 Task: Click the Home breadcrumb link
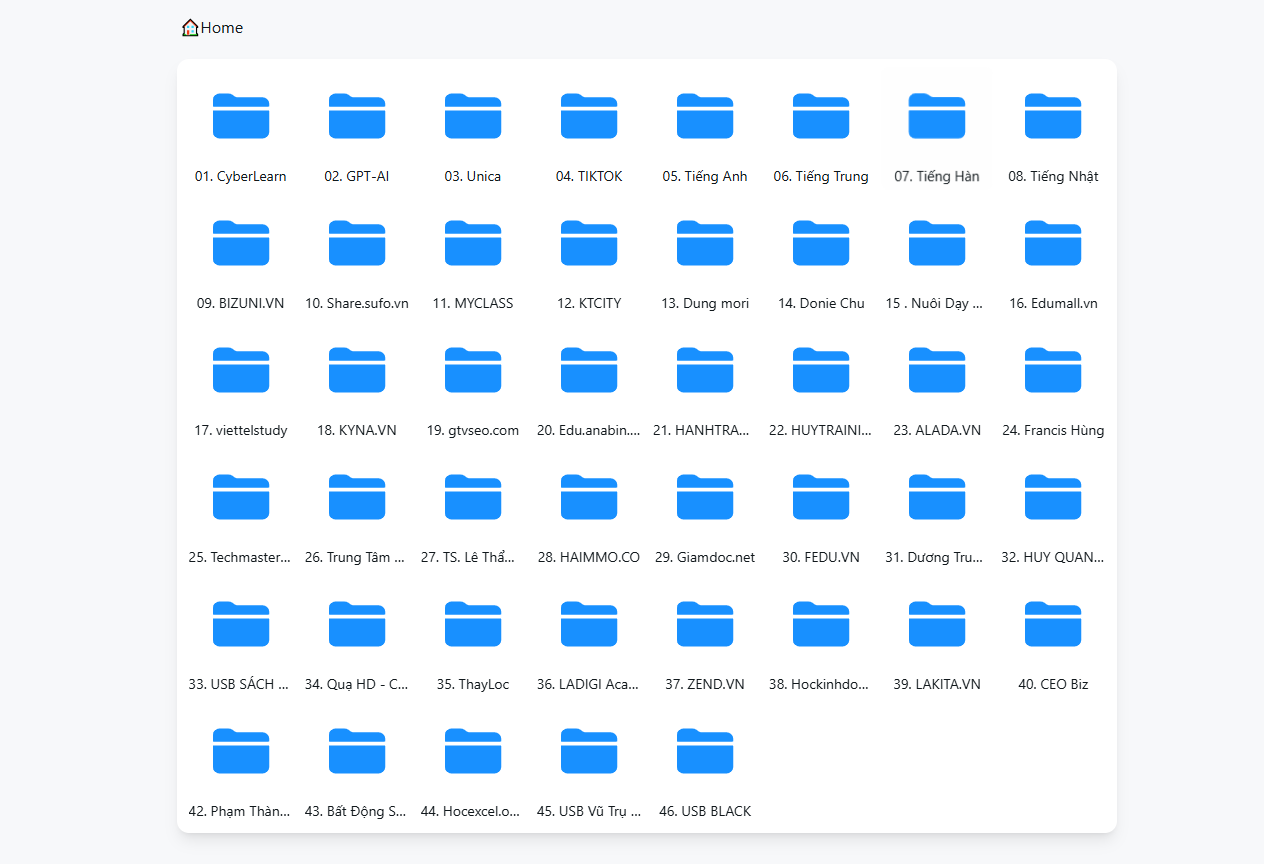221,28
